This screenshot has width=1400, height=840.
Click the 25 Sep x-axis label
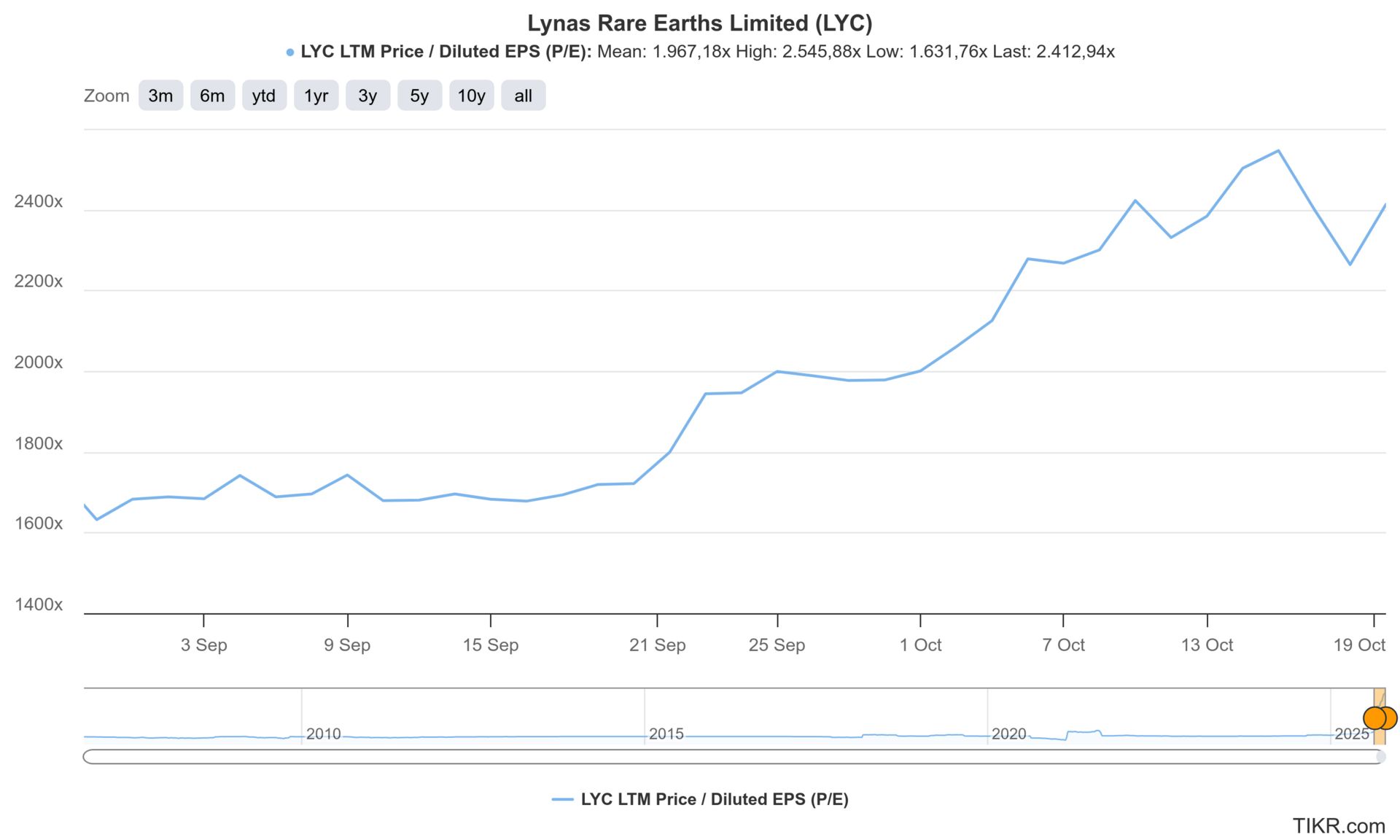tap(777, 645)
